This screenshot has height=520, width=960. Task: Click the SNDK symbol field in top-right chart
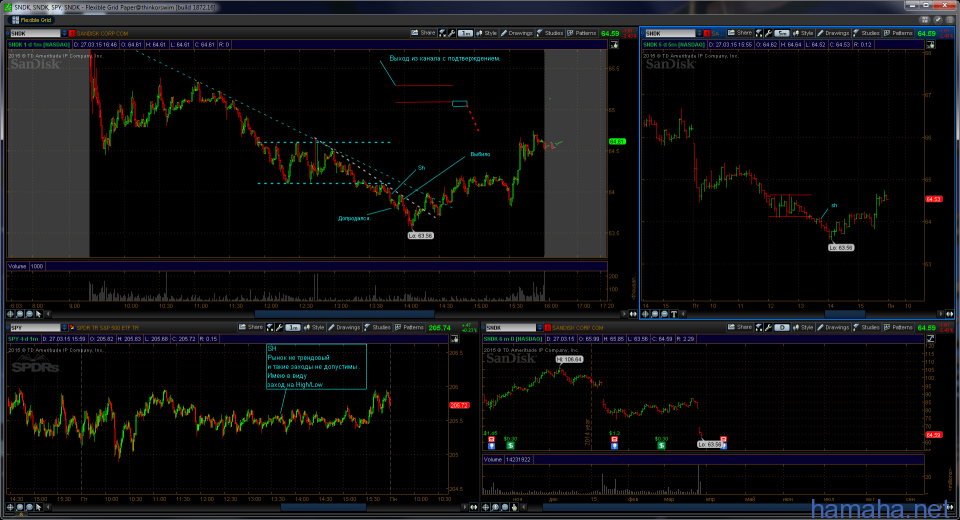coord(670,33)
